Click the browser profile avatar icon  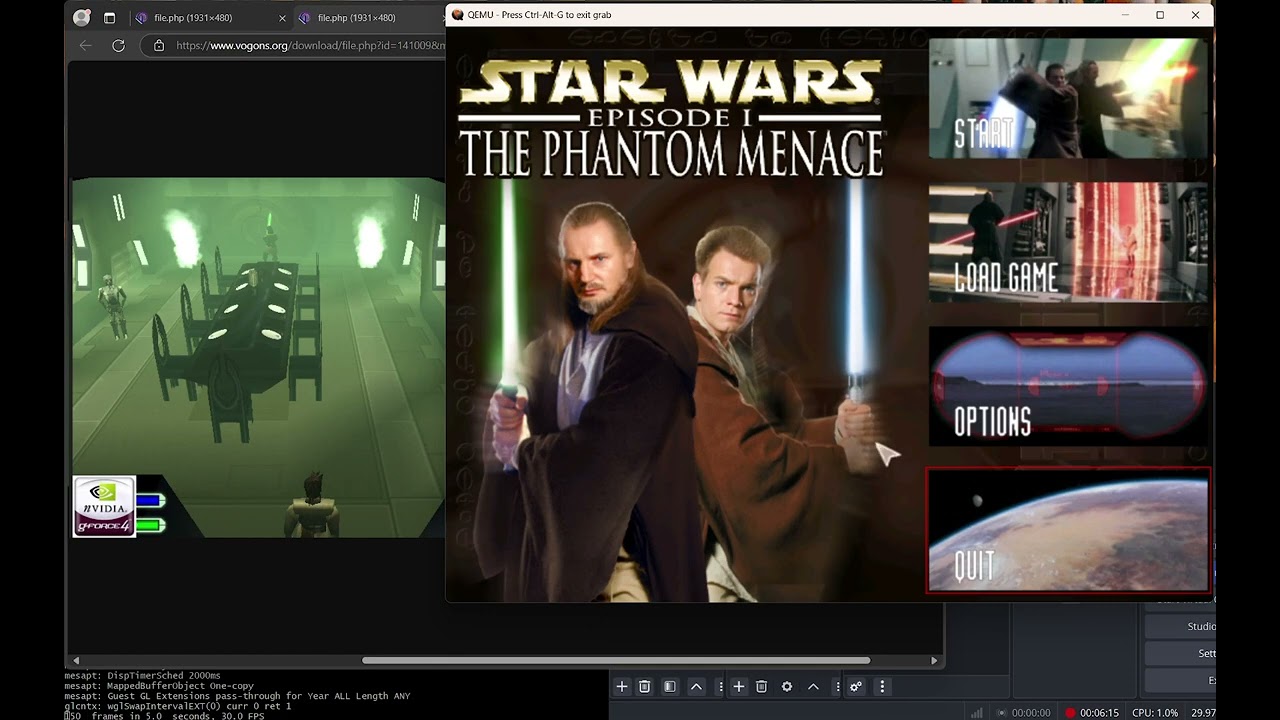point(82,17)
